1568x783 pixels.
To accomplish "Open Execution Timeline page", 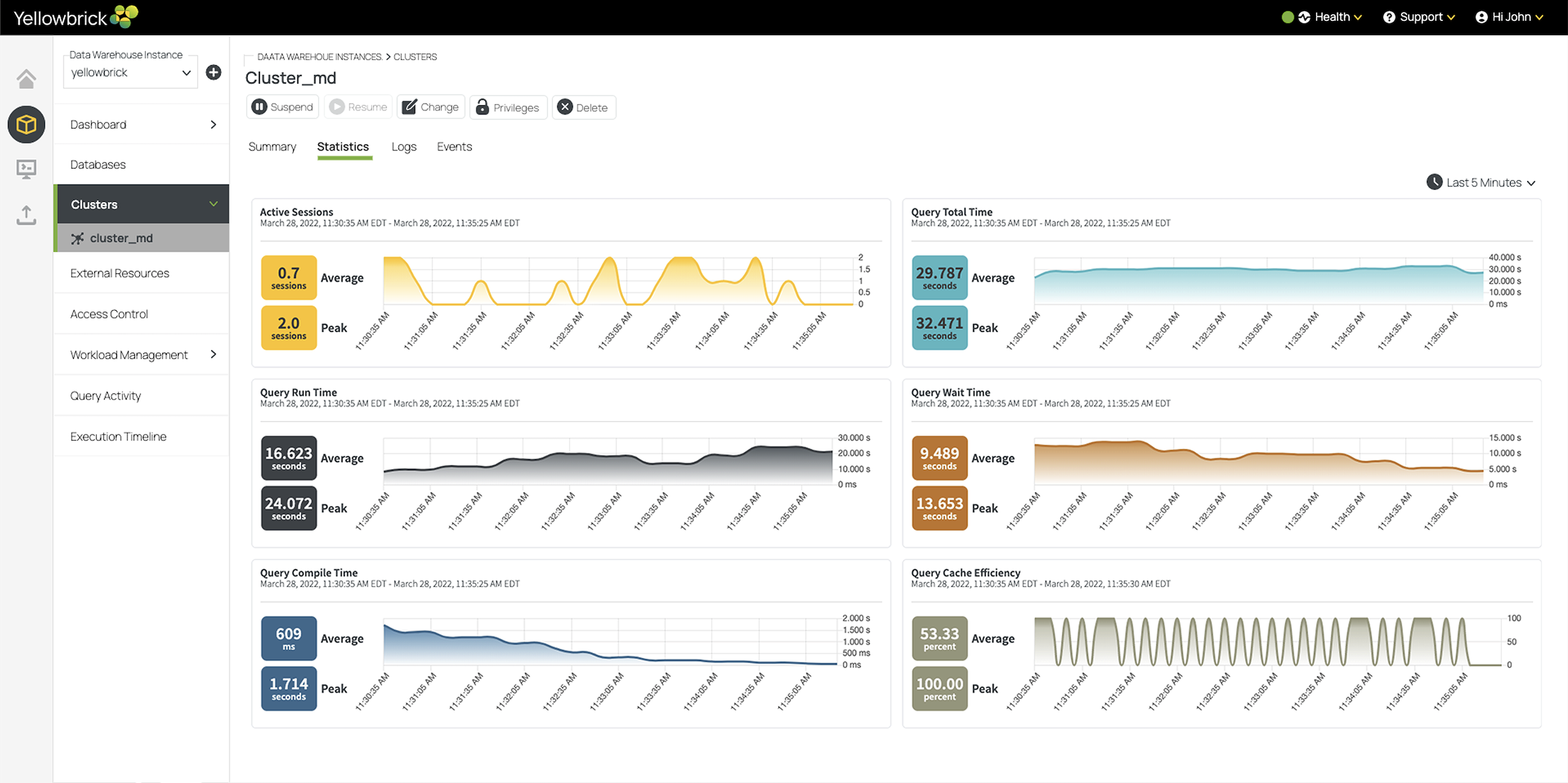I will click(141, 436).
